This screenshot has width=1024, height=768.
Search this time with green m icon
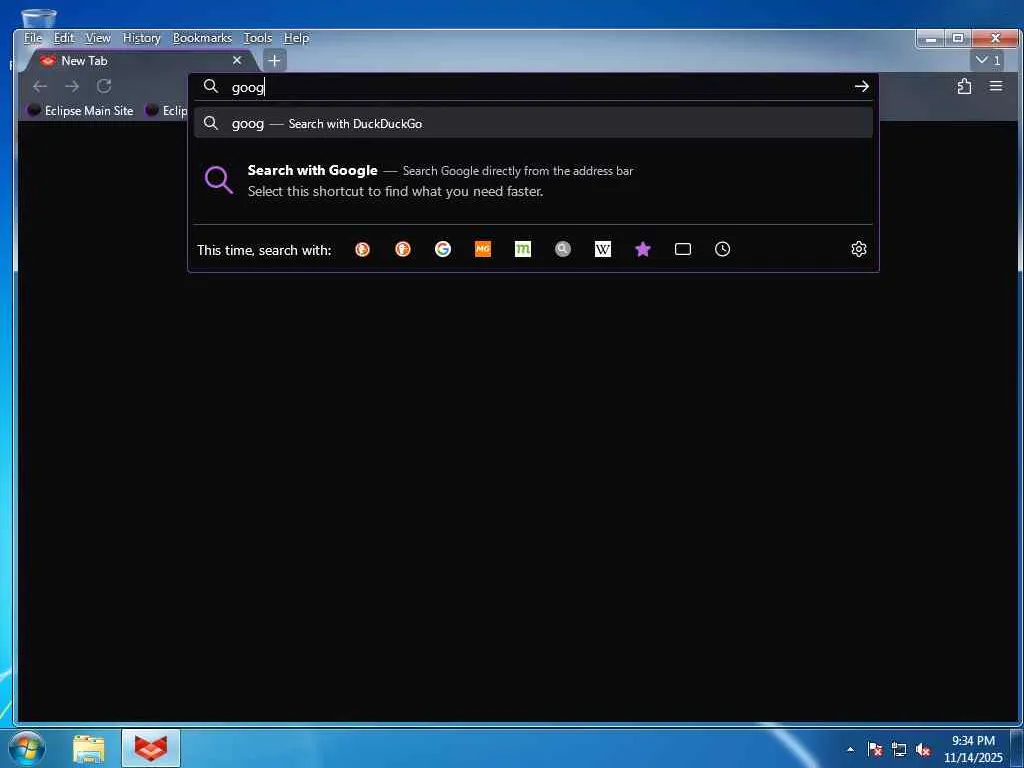[522, 249]
